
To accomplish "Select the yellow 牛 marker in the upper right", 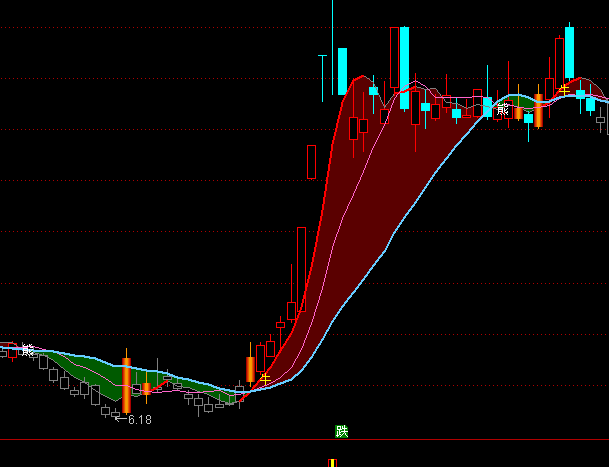I will point(564,90).
